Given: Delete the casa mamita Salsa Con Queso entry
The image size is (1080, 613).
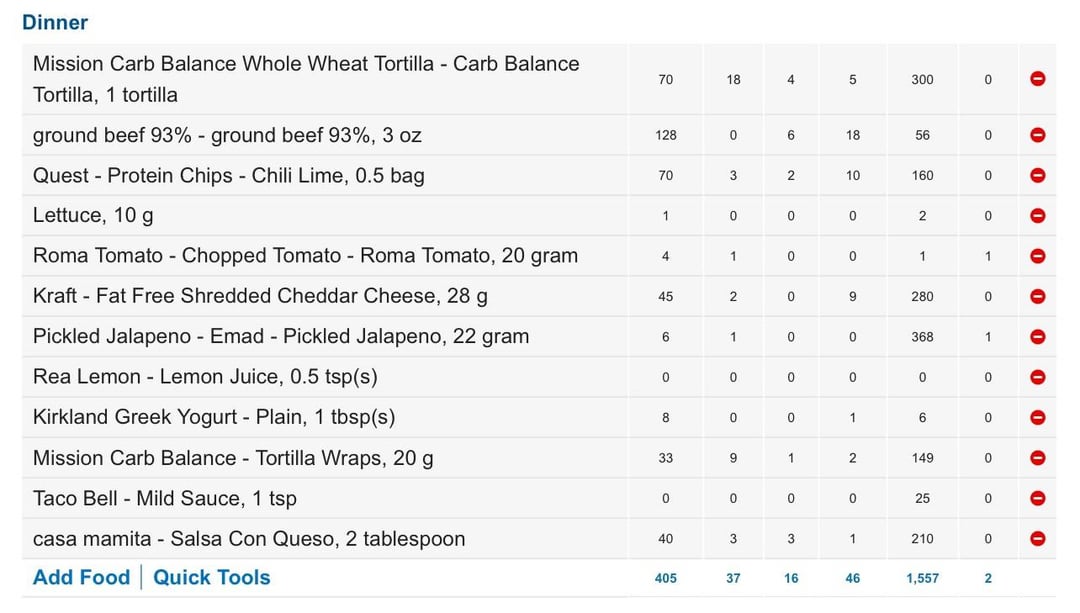Looking at the screenshot, I should (1037, 539).
